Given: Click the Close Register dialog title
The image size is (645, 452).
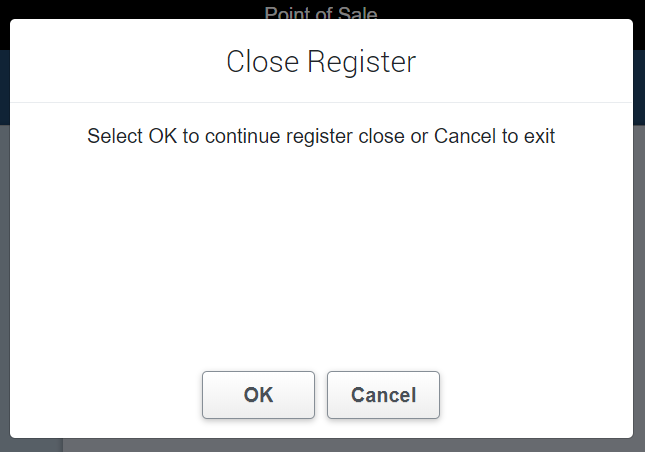Looking at the screenshot, I should (321, 62).
